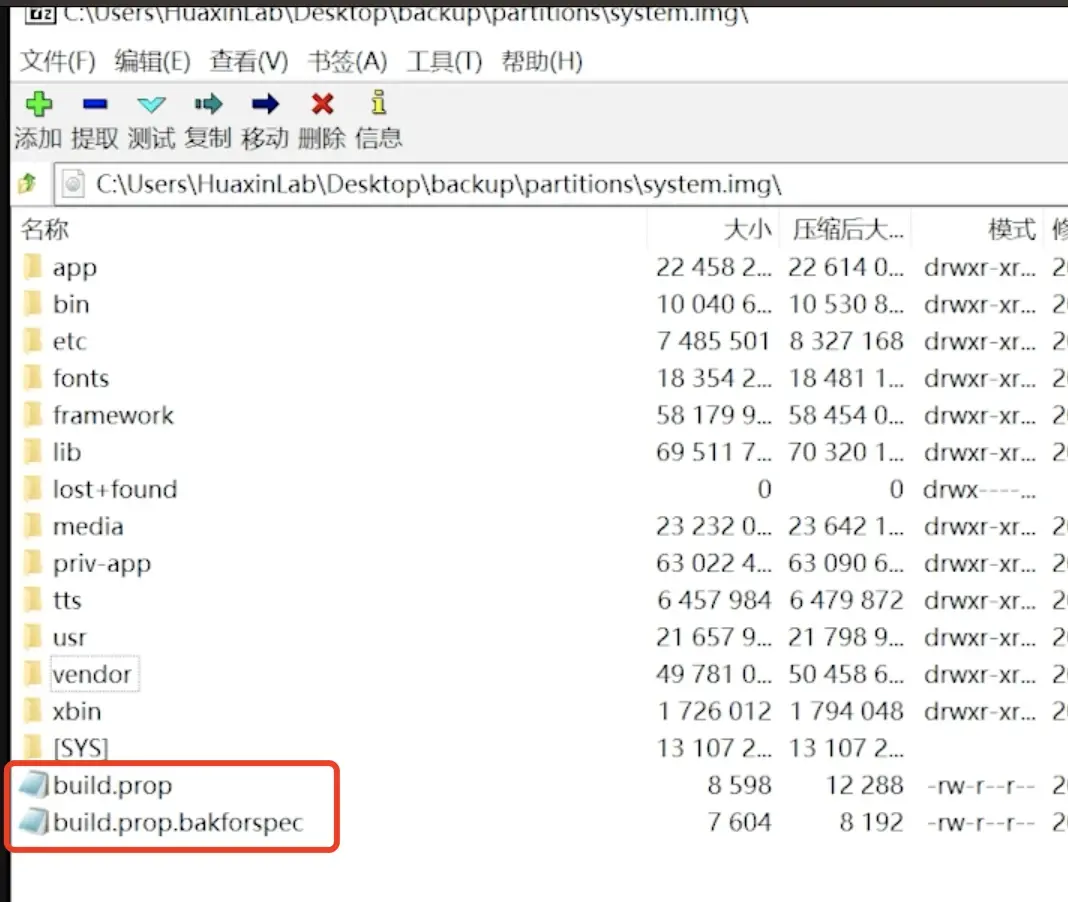Sort by the Name (名称) column header

tap(45, 230)
